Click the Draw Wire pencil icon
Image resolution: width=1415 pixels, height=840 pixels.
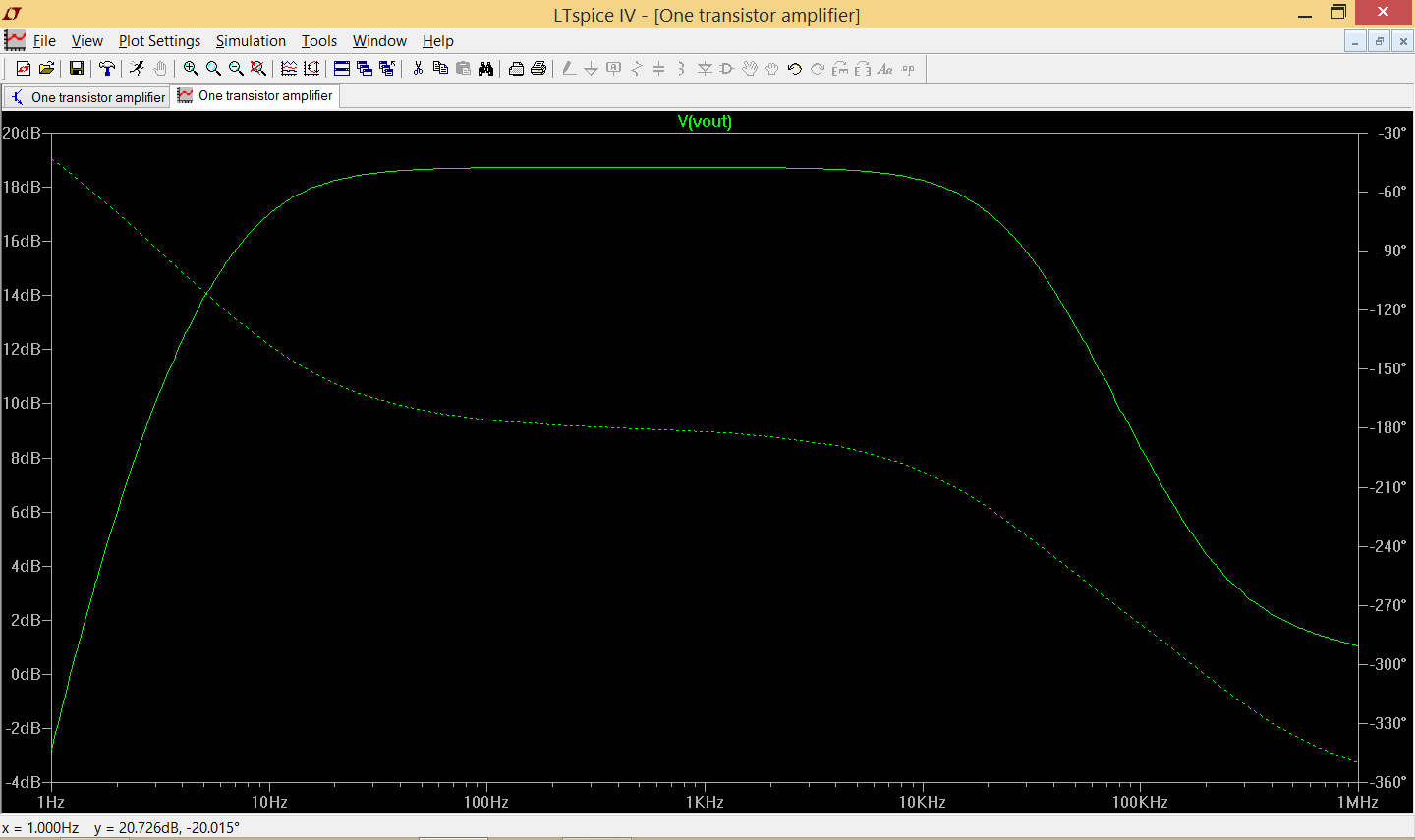[569, 68]
